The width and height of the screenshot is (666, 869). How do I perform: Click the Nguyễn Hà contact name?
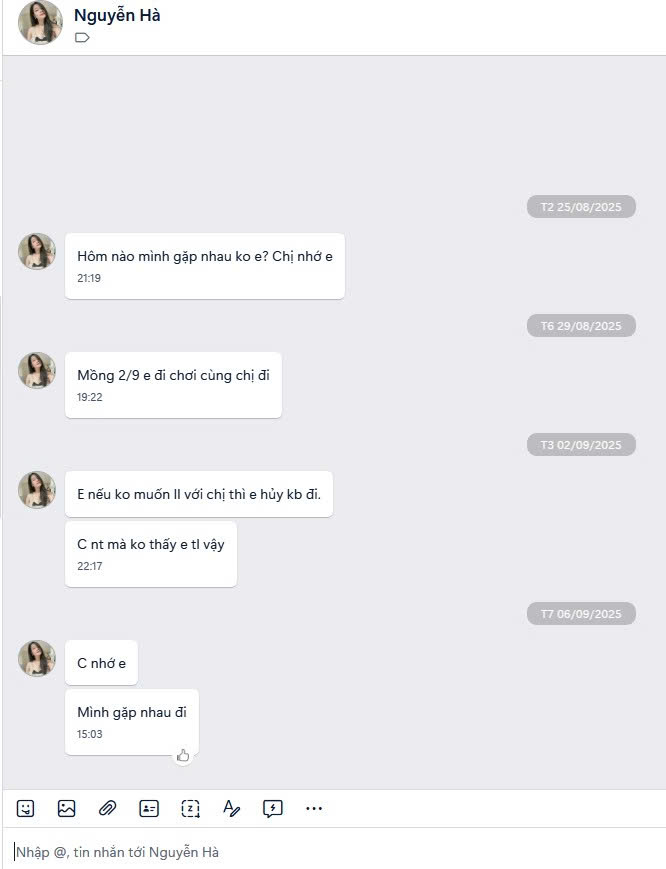(117, 16)
